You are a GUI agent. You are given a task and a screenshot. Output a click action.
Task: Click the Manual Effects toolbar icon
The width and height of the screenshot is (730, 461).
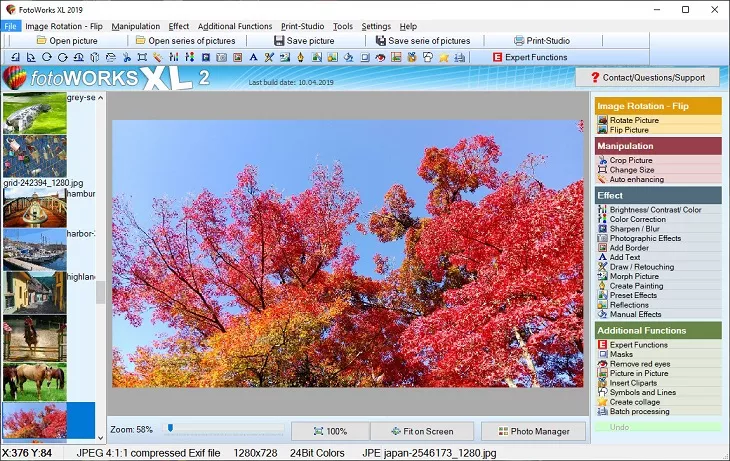pos(349,57)
